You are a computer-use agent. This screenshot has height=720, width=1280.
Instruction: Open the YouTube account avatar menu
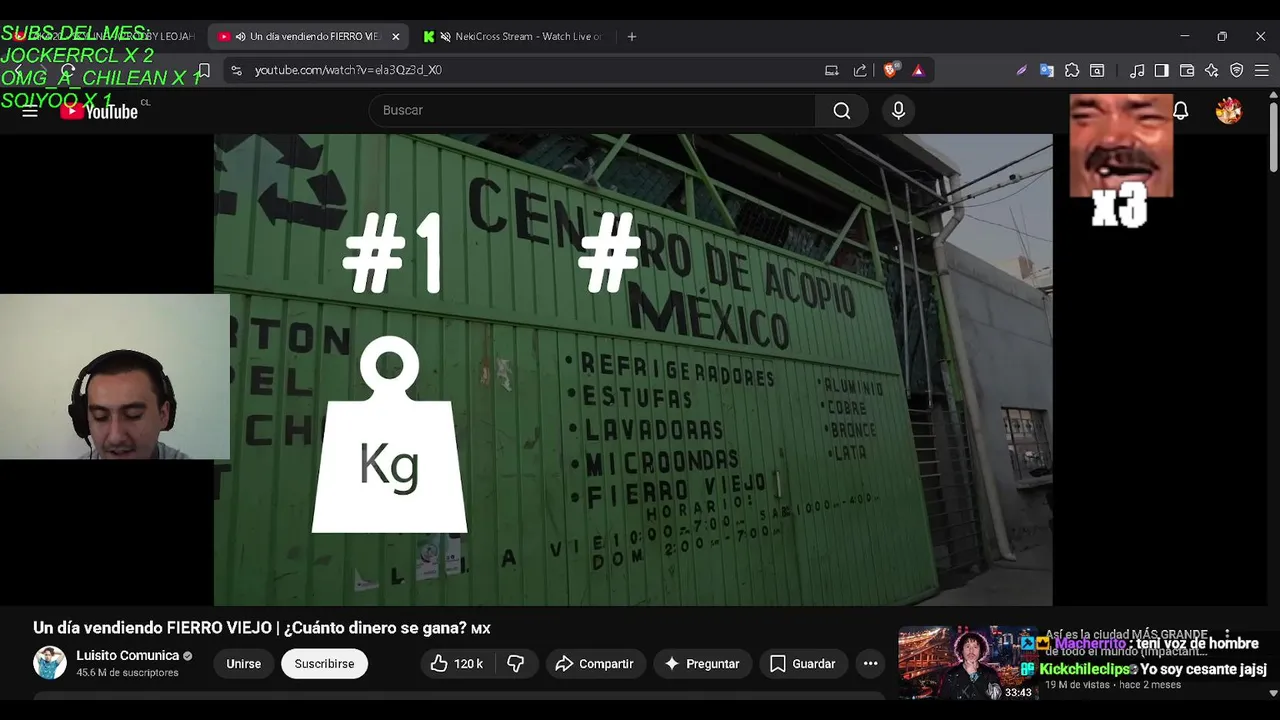pos(1228,111)
